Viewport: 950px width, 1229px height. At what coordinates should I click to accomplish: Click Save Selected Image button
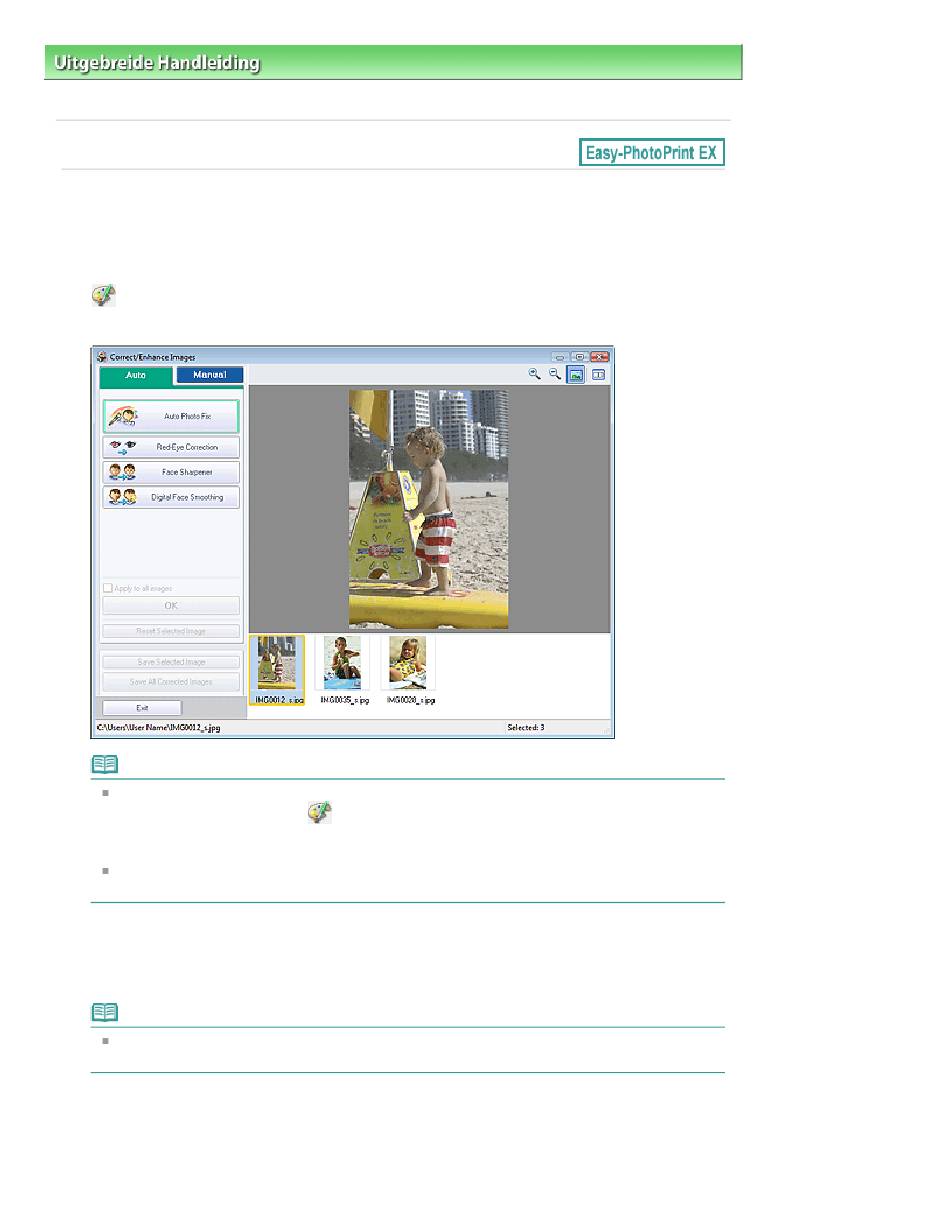pyautogui.click(x=171, y=662)
